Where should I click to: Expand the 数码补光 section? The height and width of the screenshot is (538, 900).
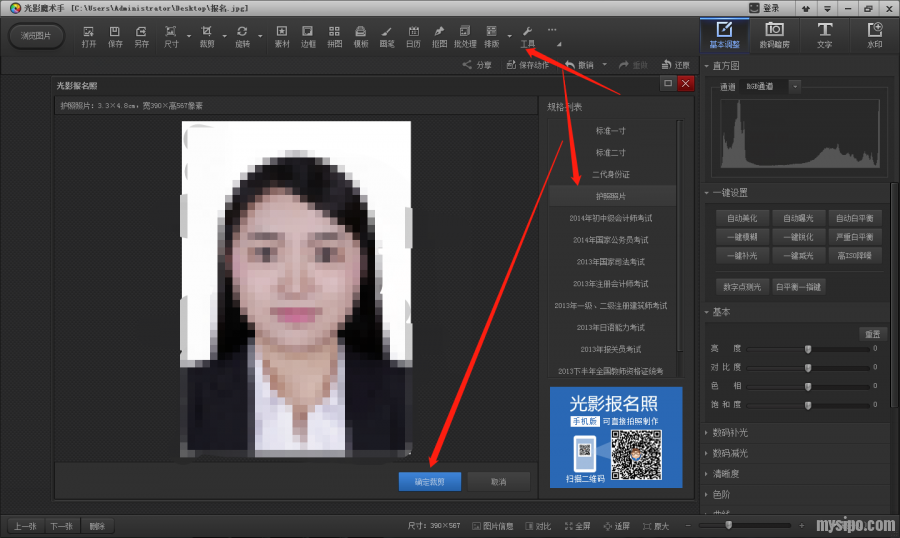tap(730, 433)
